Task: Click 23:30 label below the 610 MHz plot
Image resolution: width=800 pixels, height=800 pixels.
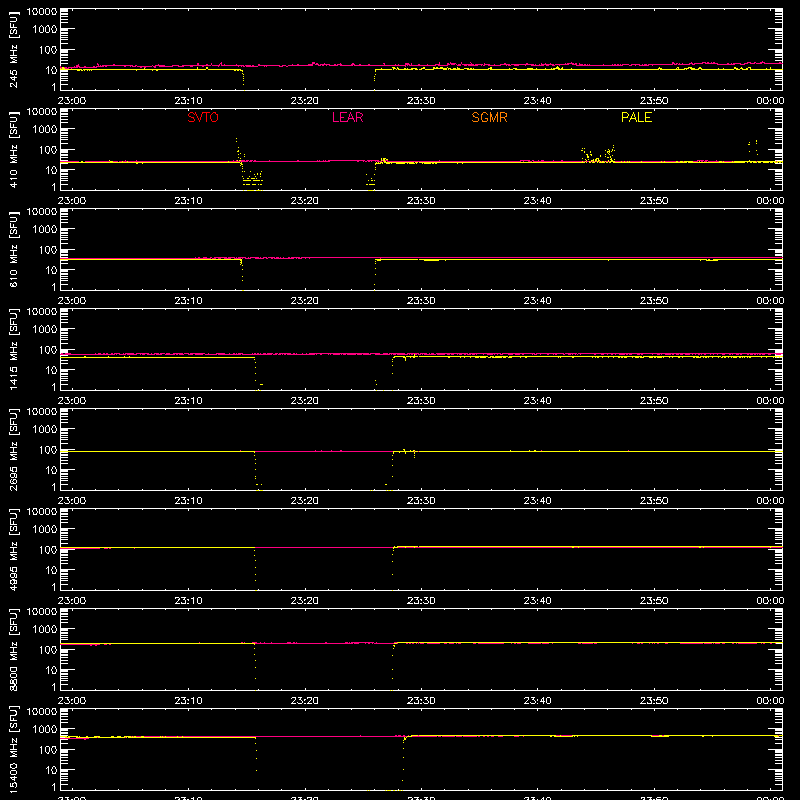Action: (x=421, y=301)
